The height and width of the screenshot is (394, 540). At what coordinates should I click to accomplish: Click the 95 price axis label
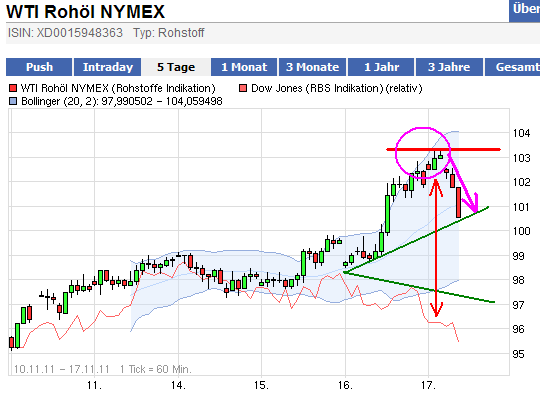point(518,354)
